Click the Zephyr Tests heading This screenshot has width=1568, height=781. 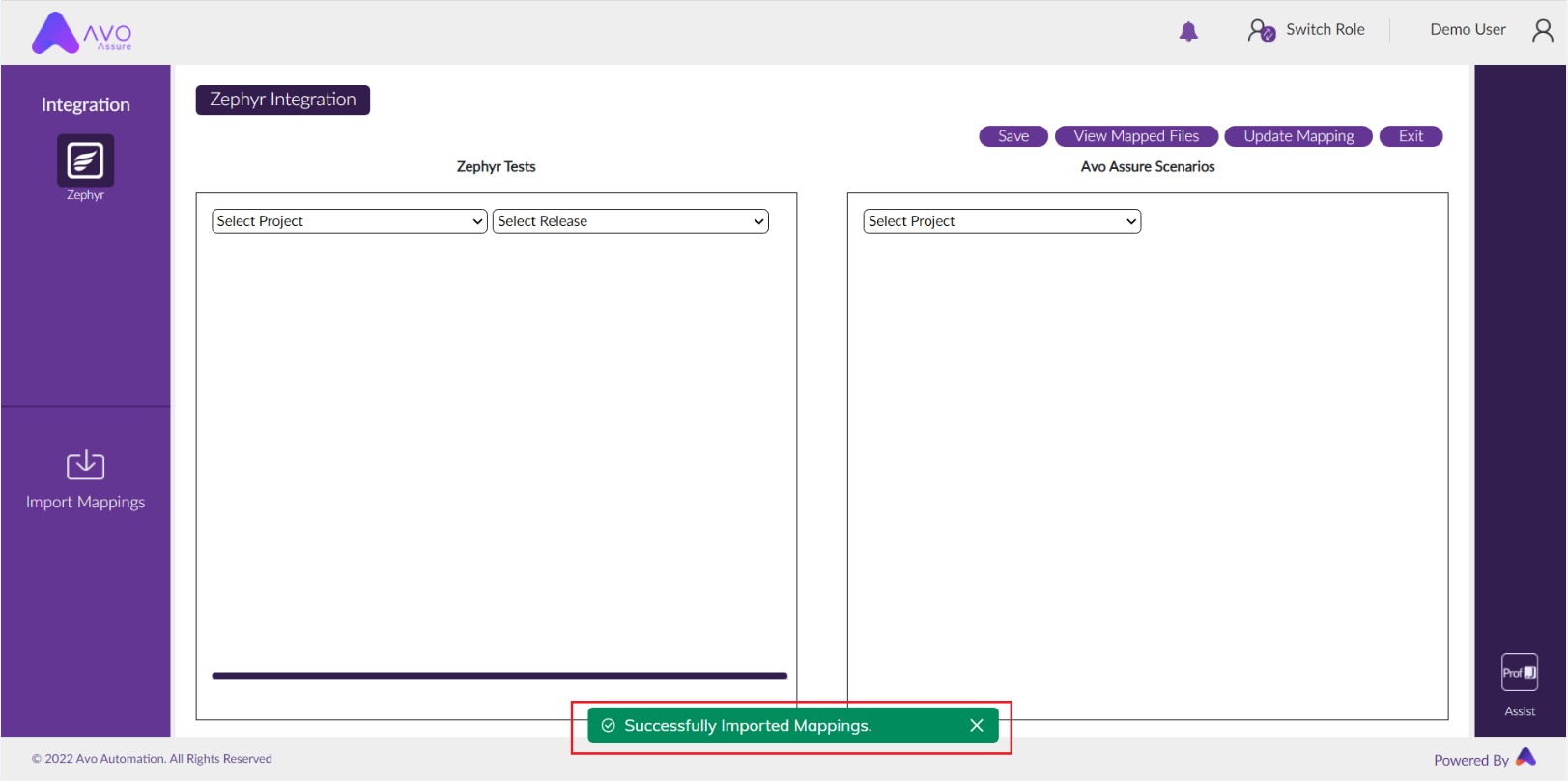pyautogui.click(x=496, y=166)
